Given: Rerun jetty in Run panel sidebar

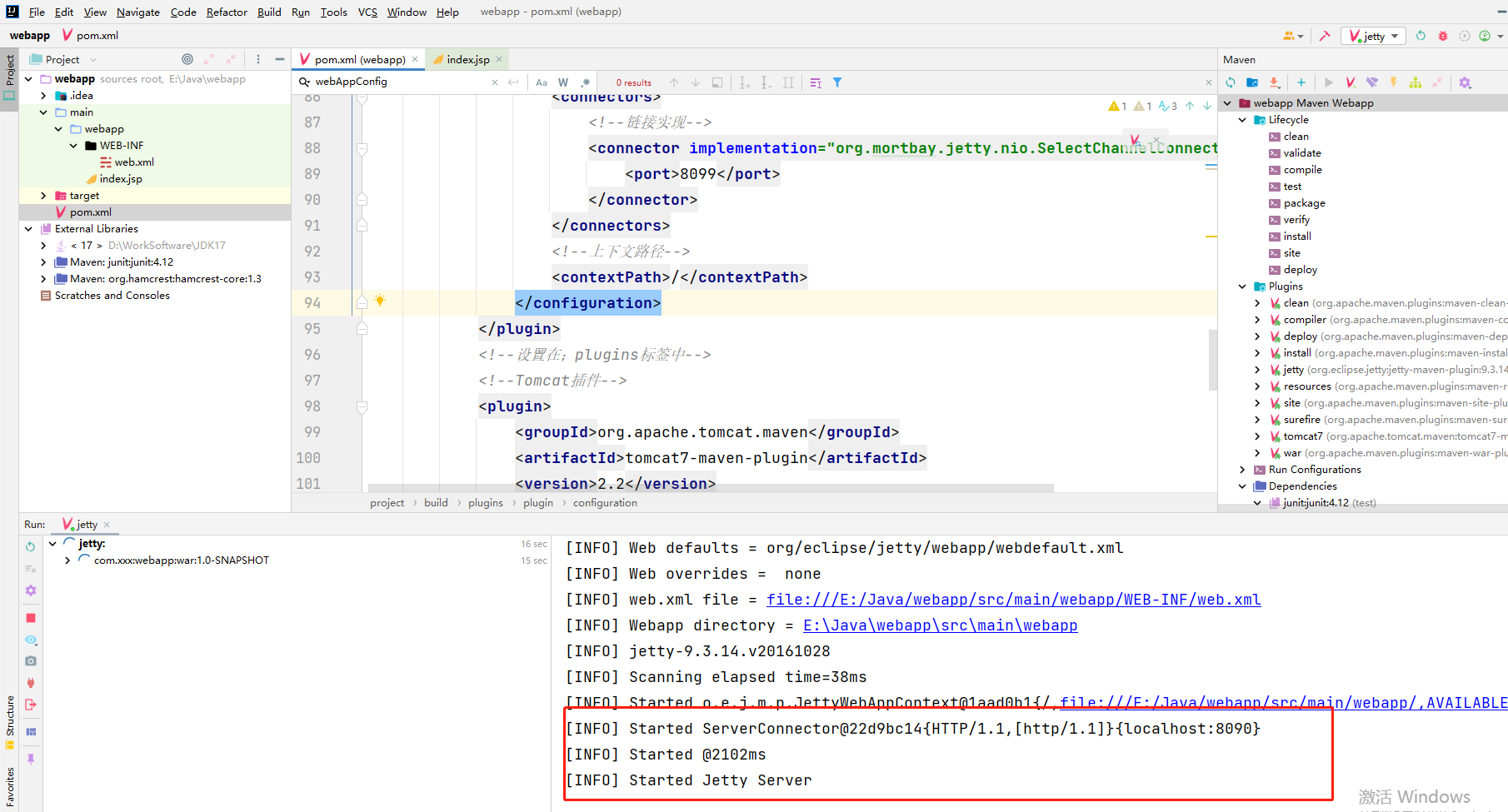Looking at the screenshot, I should pyautogui.click(x=31, y=546).
